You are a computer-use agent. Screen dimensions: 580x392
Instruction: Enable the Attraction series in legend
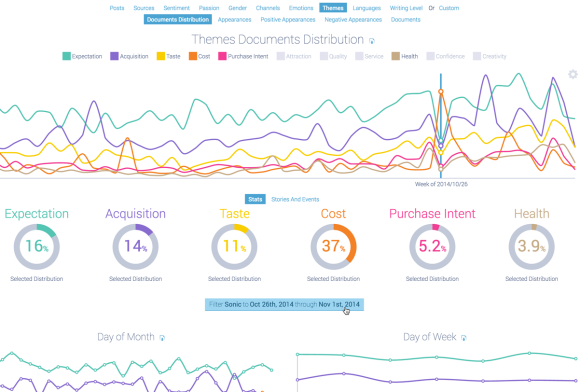[x=294, y=56]
